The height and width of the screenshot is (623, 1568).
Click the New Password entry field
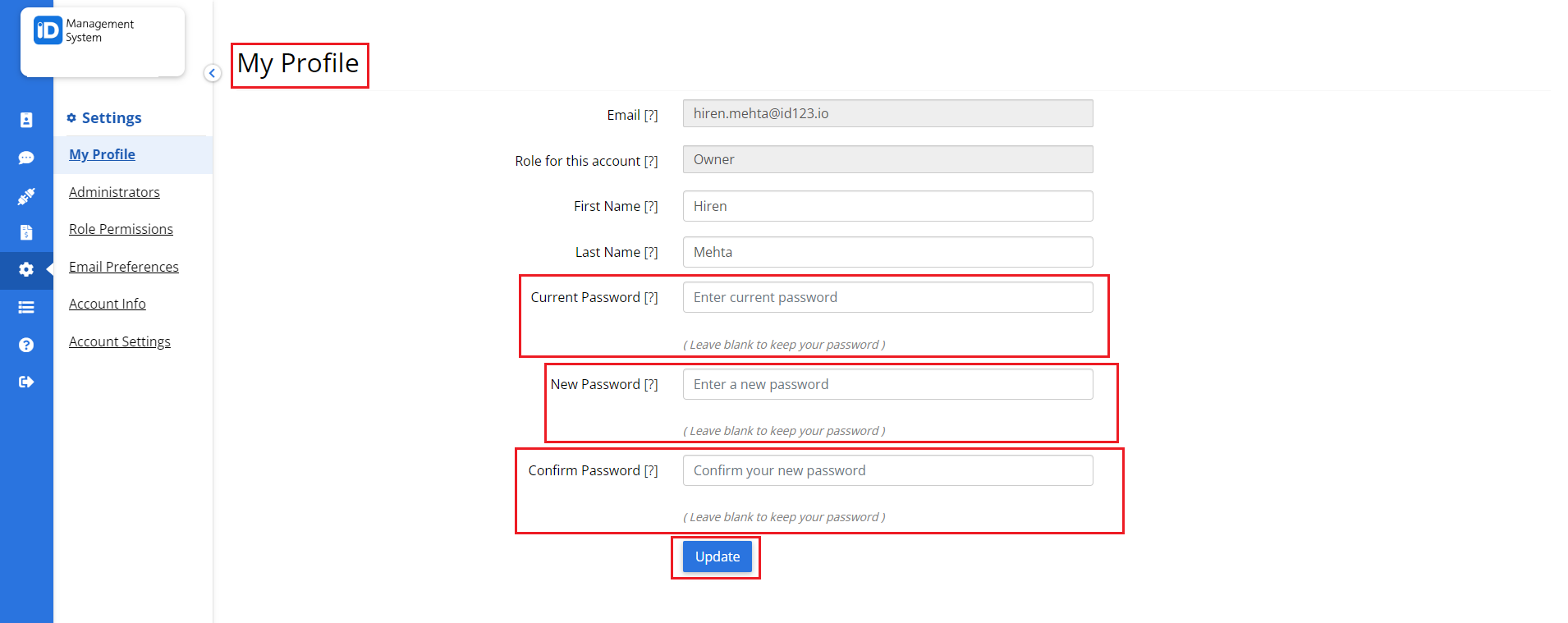pos(887,383)
